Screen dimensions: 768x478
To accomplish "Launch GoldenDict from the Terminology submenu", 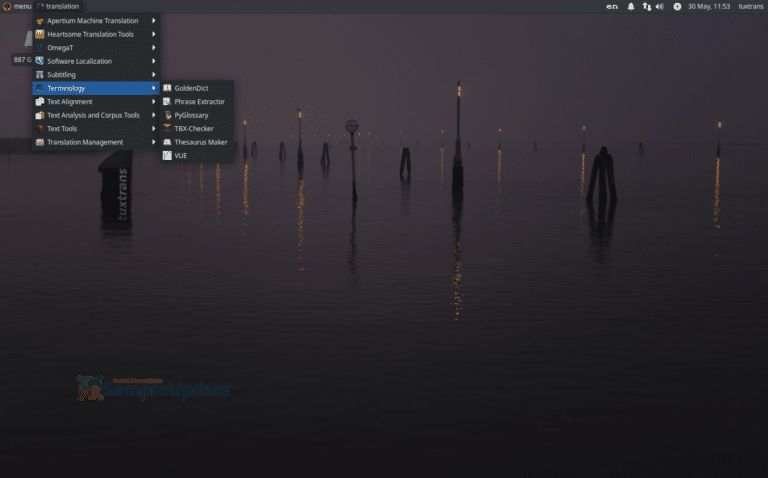I will point(197,88).
